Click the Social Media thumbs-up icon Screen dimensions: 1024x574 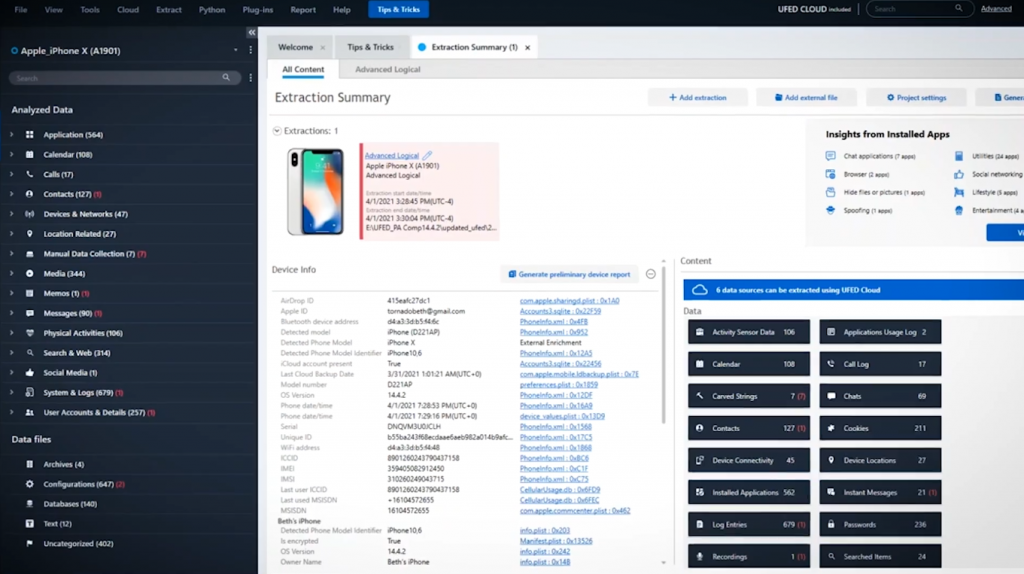29,372
